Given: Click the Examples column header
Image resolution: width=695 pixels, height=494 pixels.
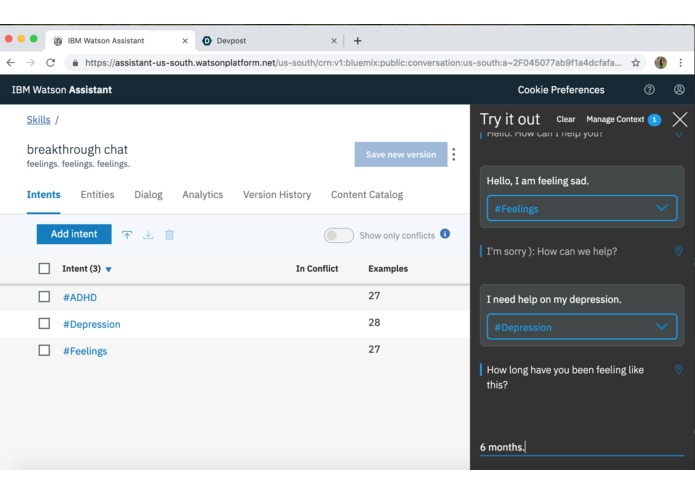Looking at the screenshot, I should [388, 268].
